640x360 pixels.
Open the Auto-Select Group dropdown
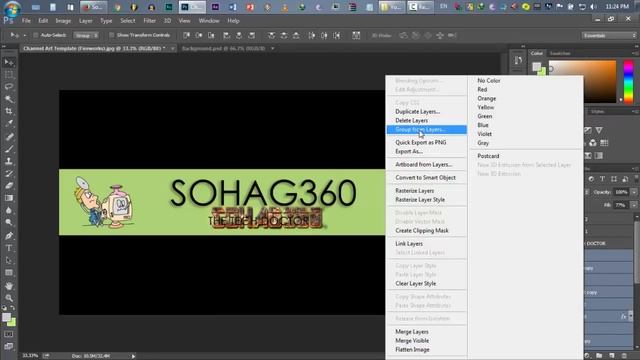(86, 36)
